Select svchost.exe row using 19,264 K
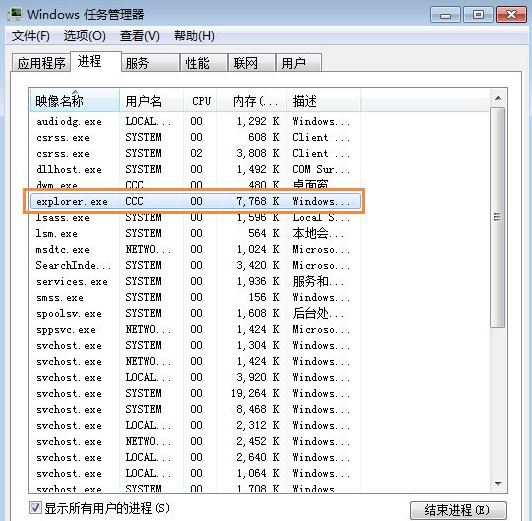Viewport: 532px width, 521px height. (195, 393)
